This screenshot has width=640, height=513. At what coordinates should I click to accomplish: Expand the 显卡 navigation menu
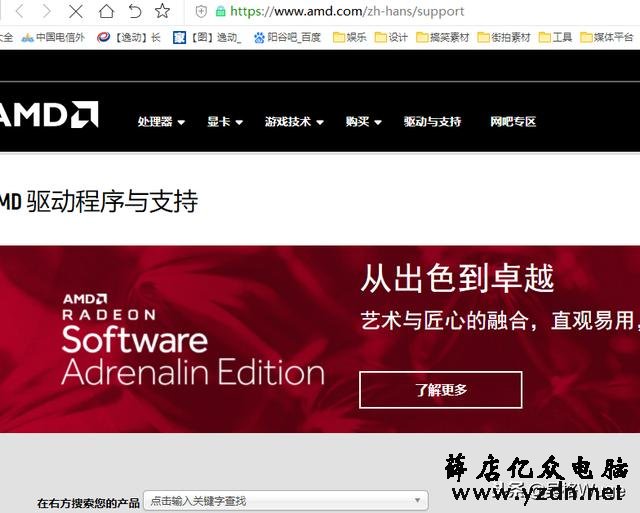pyautogui.click(x=225, y=122)
